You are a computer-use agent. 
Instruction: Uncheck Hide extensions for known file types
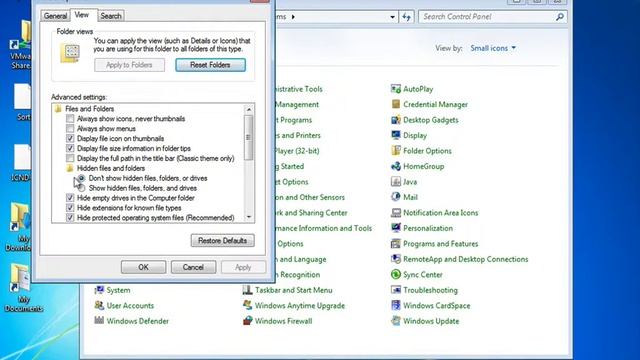[70, 208]
